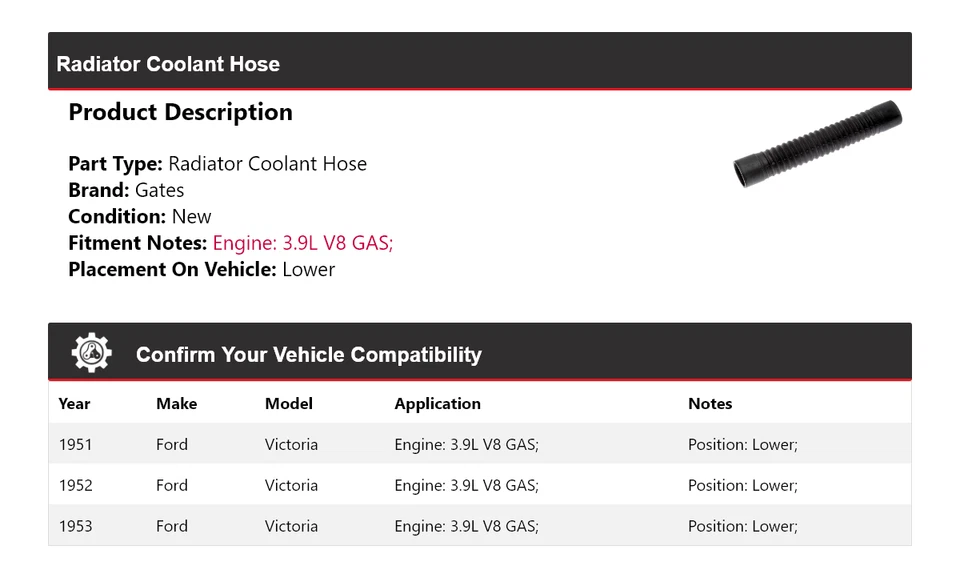Click the Engine: 3.9L V8 GAS fitment link
960x578 pixels.
302,243
